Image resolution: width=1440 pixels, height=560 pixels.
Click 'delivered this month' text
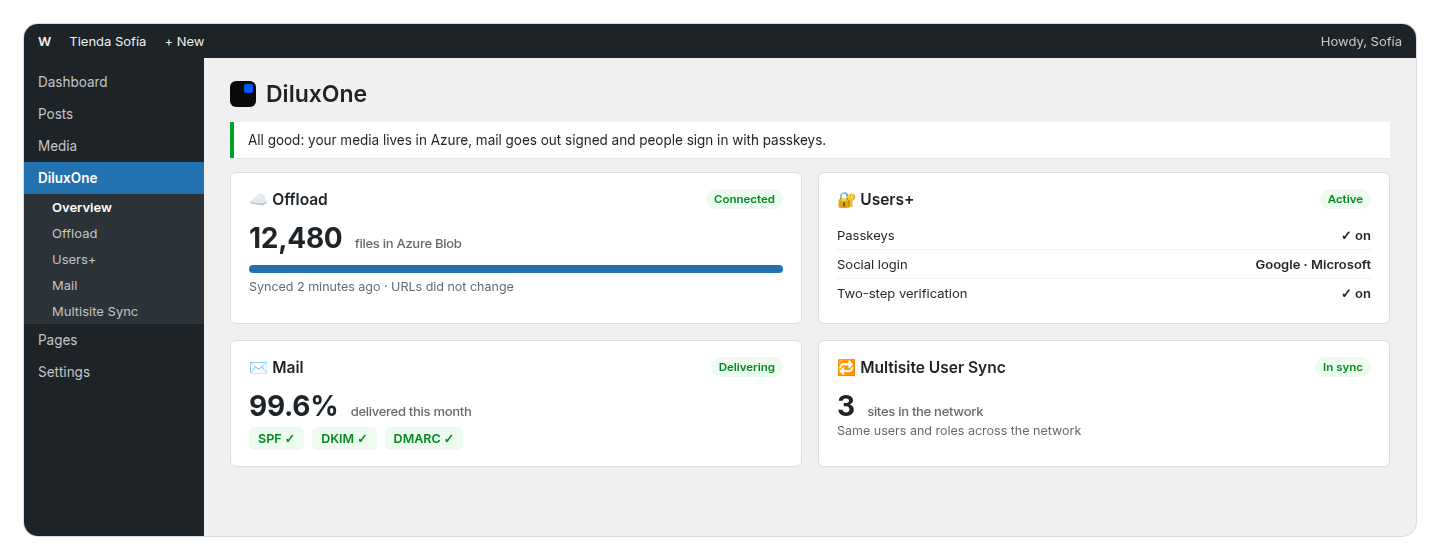tap(411, 412)
